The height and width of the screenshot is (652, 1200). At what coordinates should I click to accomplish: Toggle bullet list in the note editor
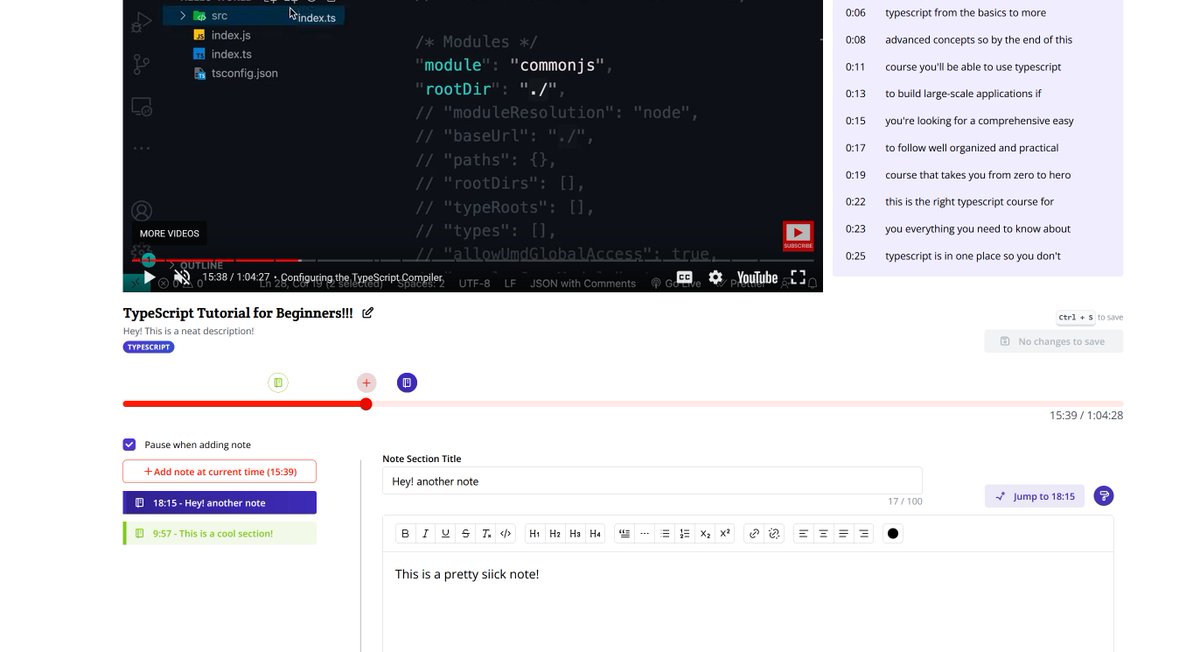665,534
